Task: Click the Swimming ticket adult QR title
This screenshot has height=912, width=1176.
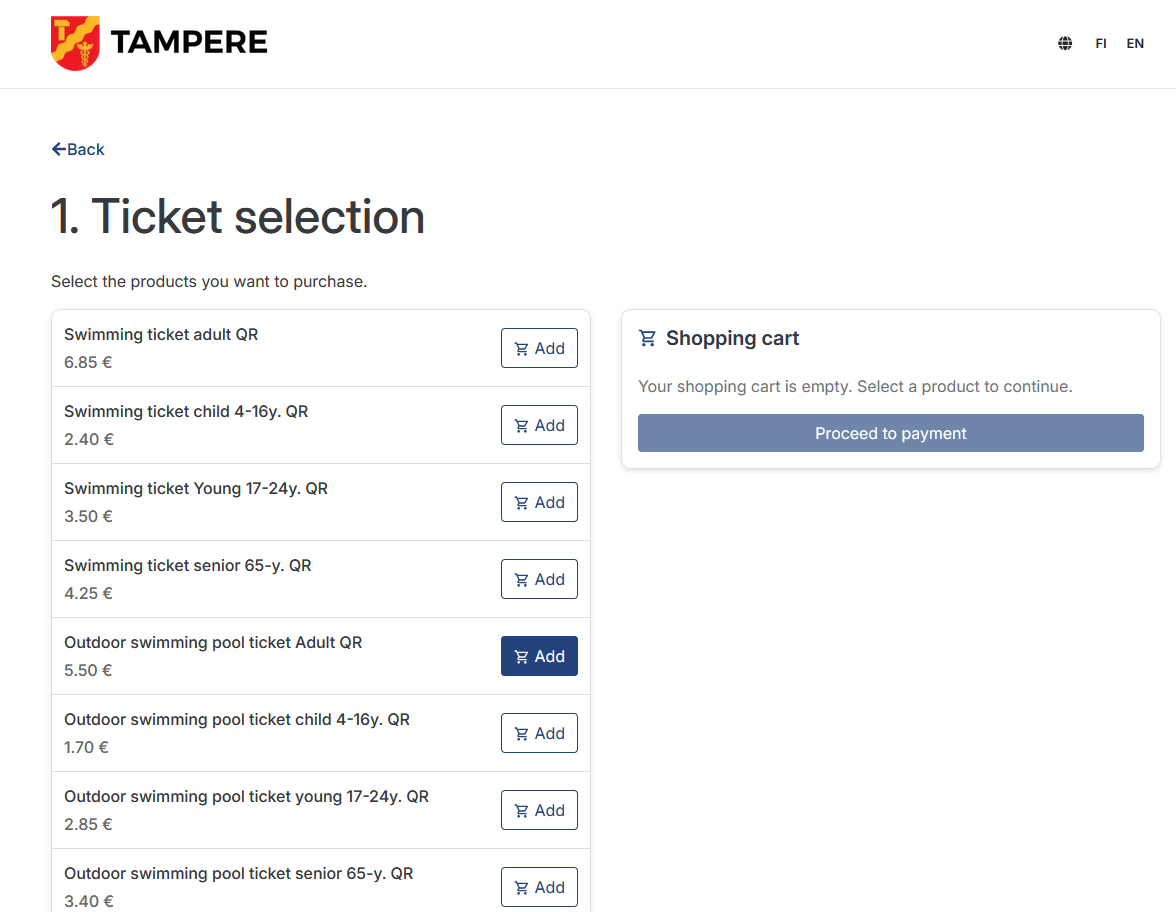Action: tap(161, 334)
